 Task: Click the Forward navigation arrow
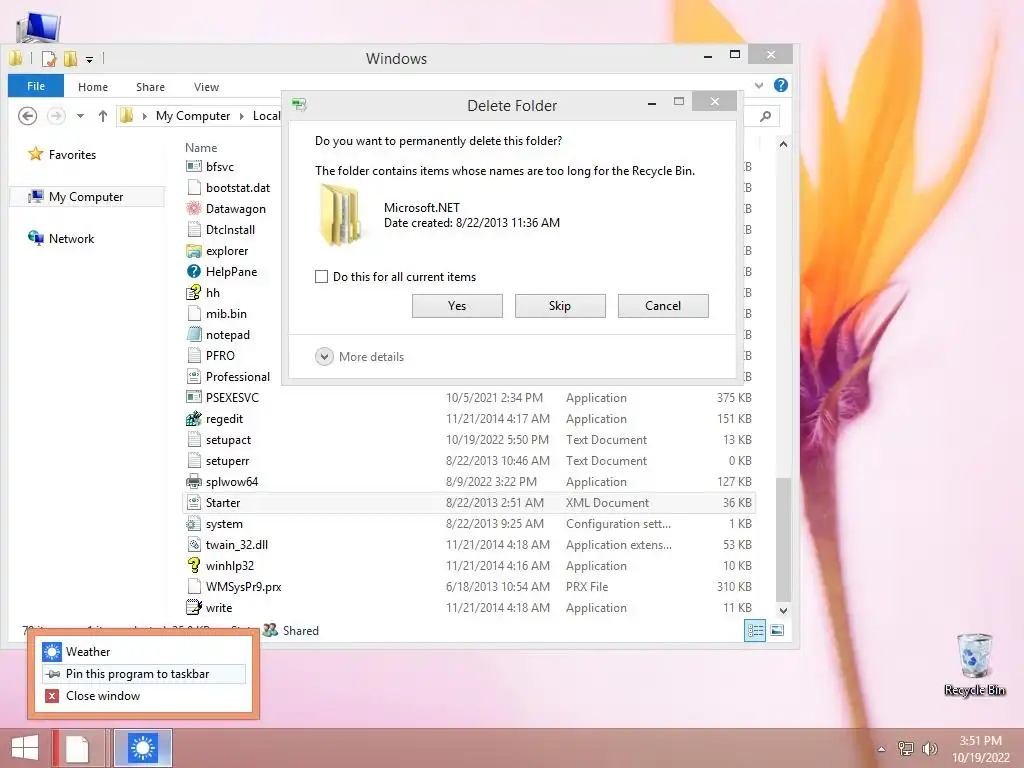click(56, 116)
